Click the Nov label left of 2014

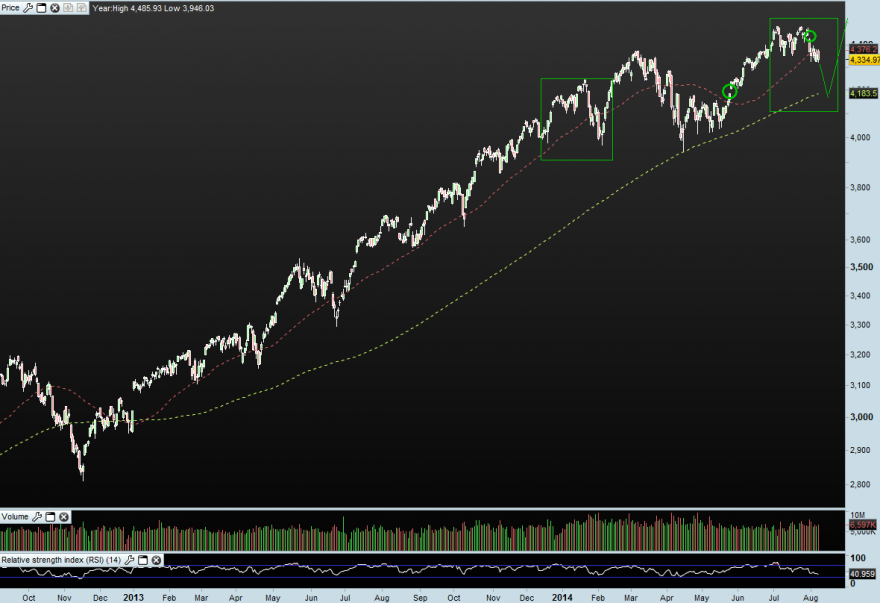tap(493, 598)
